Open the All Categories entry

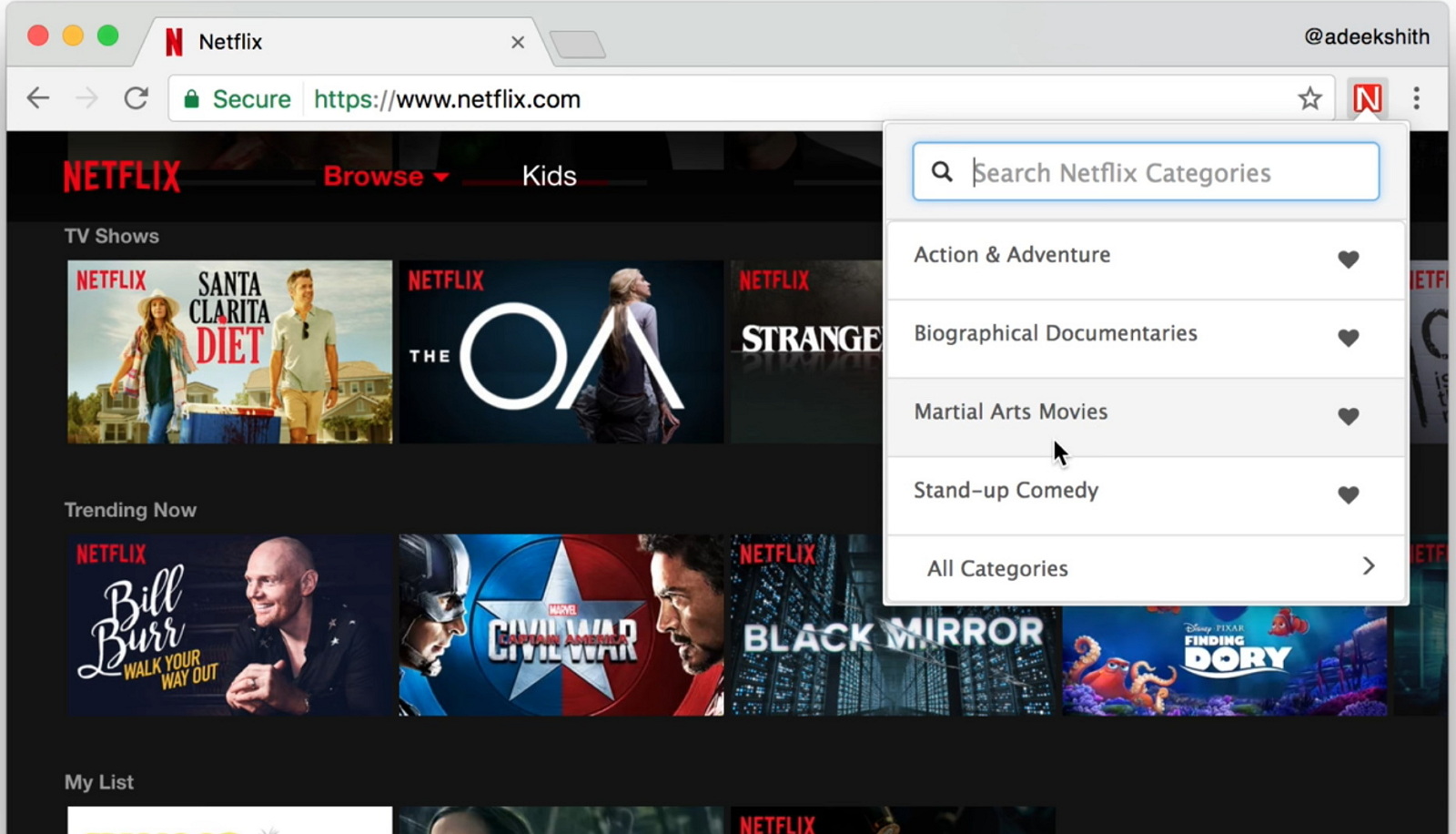pyautogui.click(x=1147, y=568)
